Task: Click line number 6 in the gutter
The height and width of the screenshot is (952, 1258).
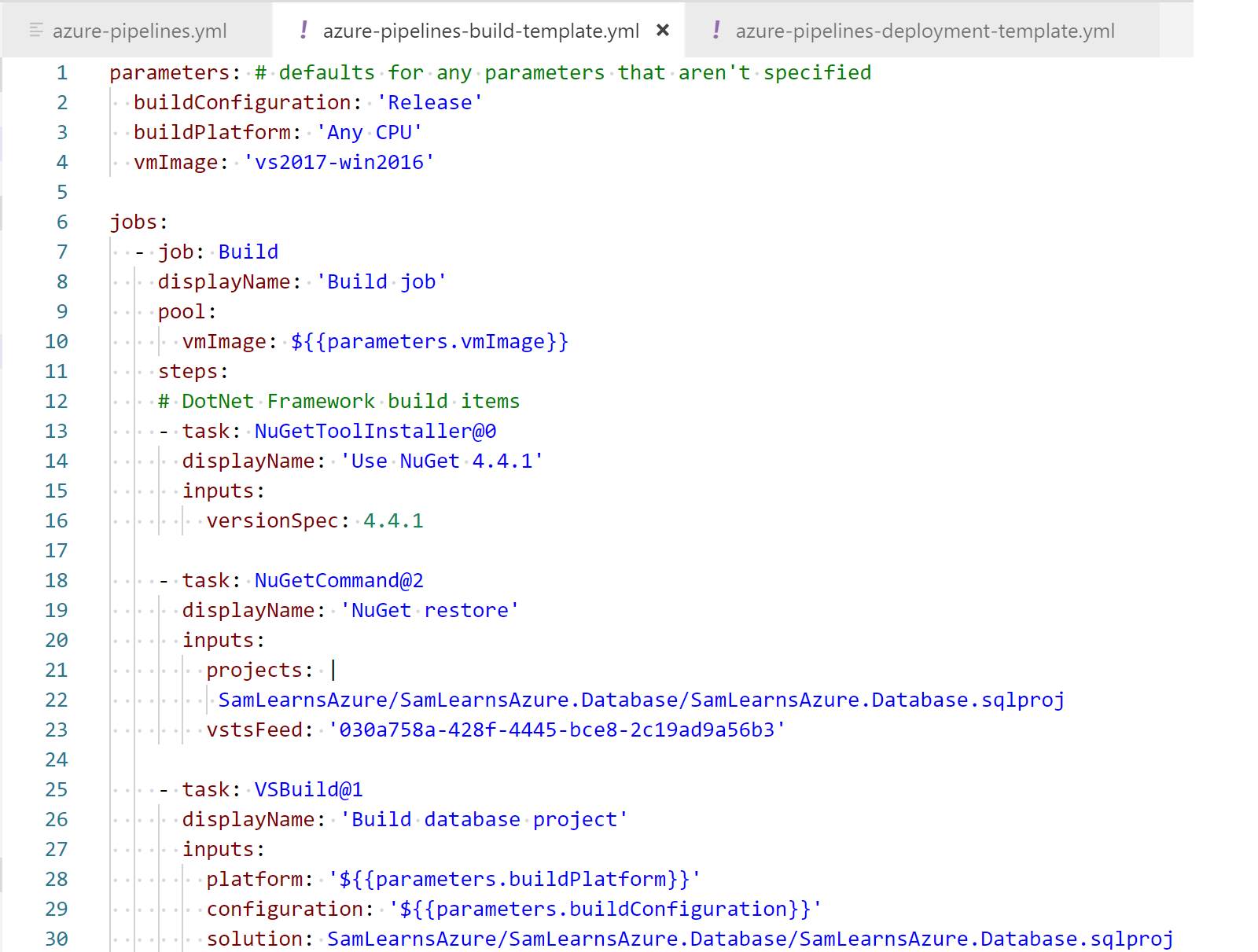Action: (x=62, y=222)
